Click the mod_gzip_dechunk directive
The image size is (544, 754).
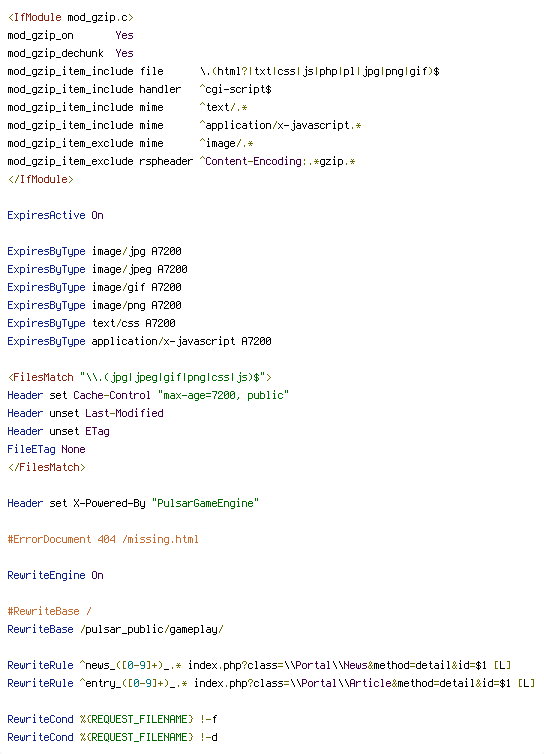coord(55,53)
